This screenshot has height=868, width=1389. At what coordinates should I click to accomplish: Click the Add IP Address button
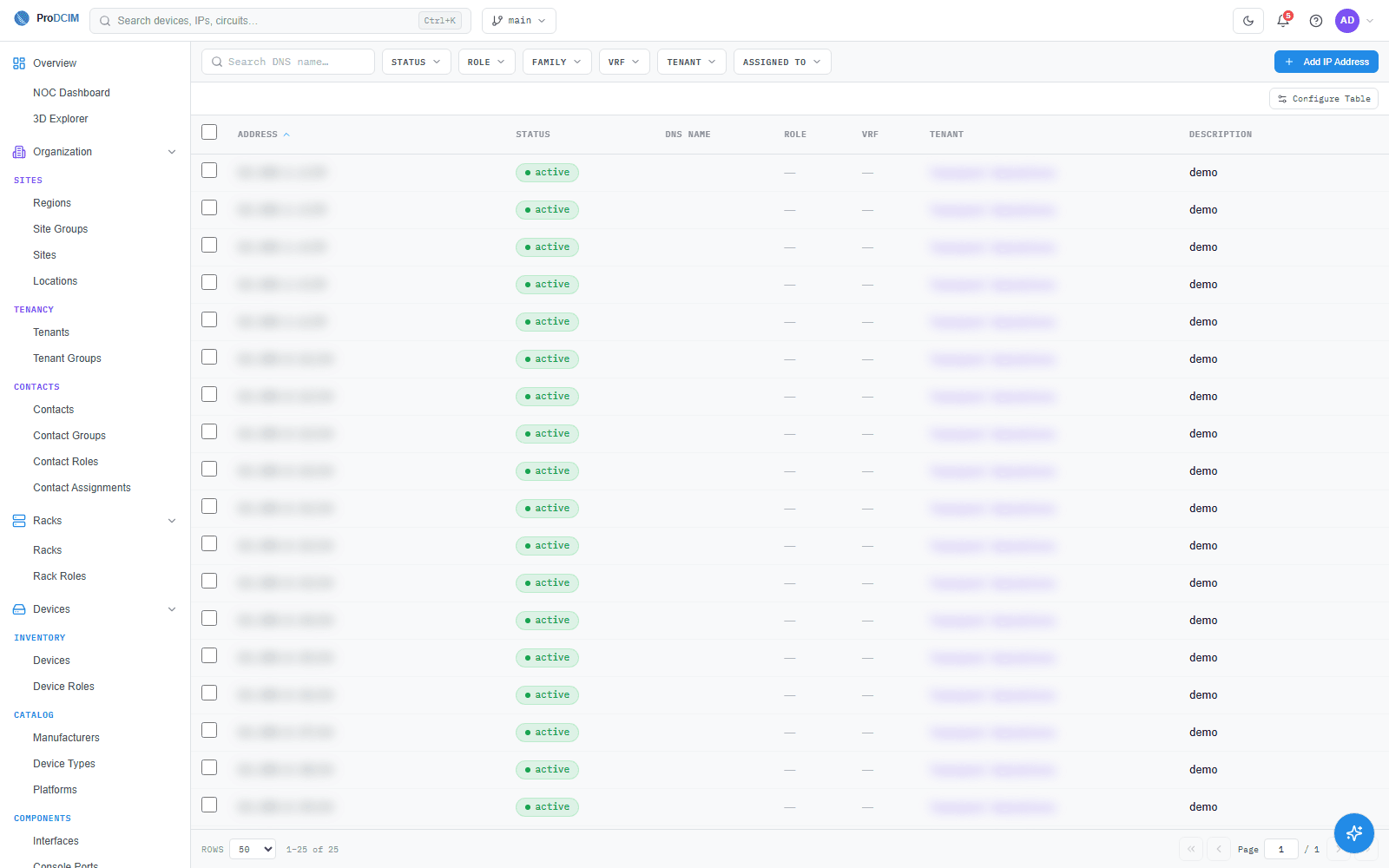1326,62
